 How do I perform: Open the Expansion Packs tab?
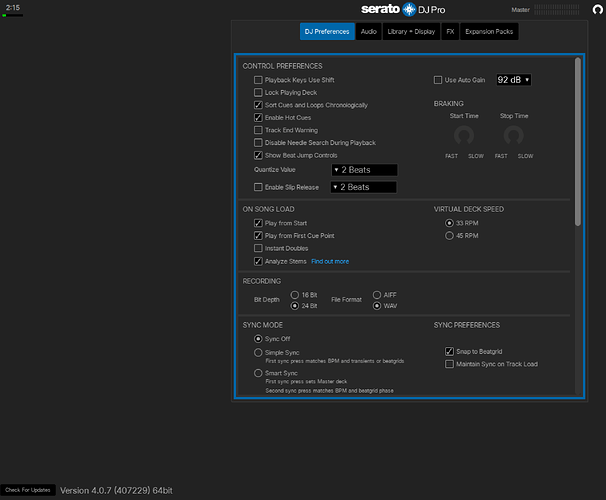[489, 31]
